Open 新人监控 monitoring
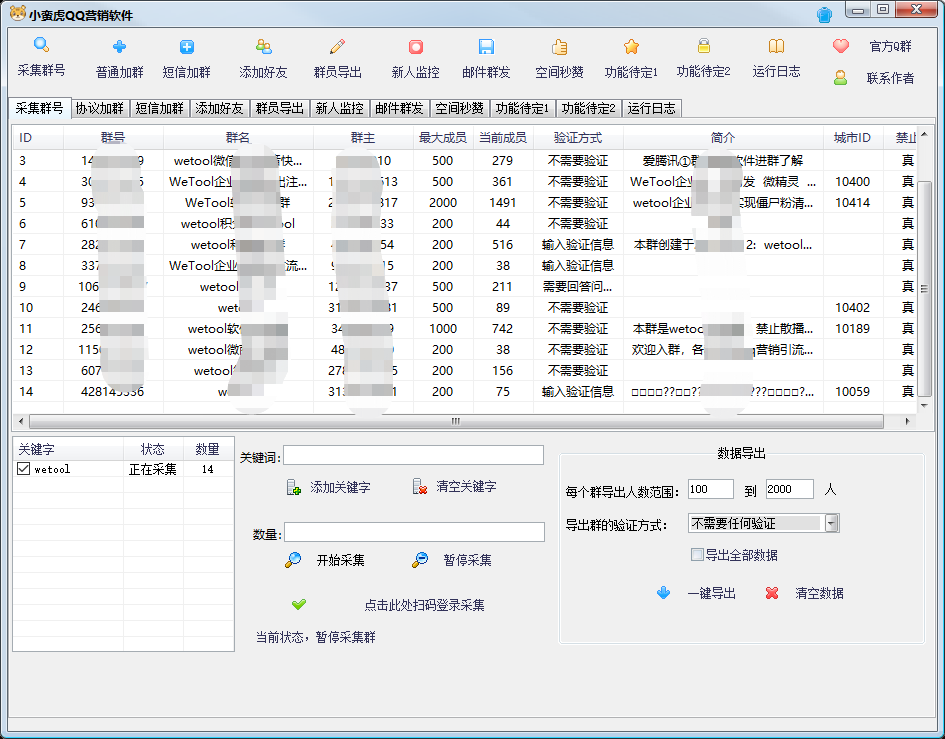The width and height of the screenshot is (945, 739). 413,57
